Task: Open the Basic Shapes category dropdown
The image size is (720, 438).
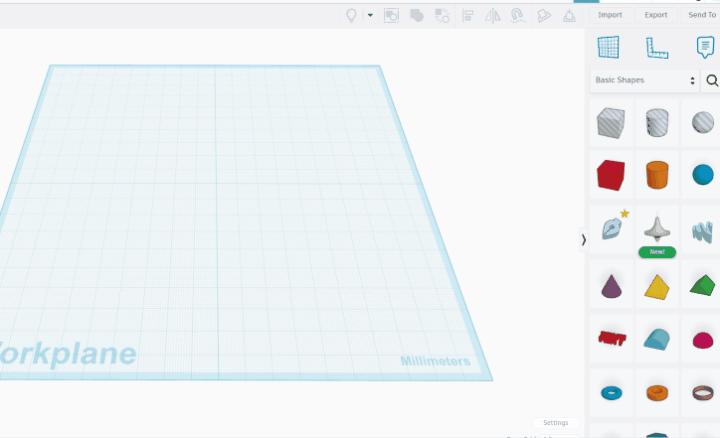Action: click(x=645, y=80)
